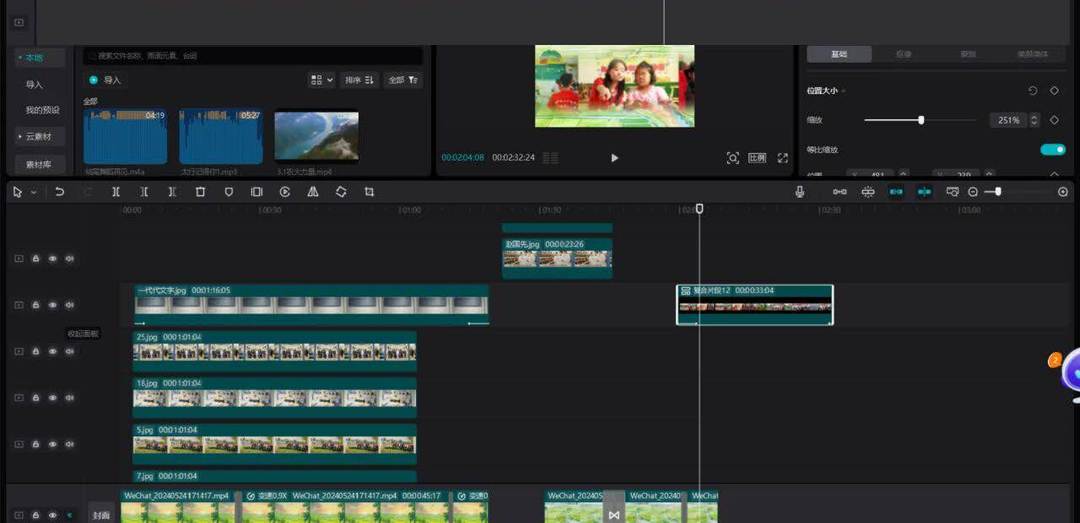Click the 导入 import button

105,80
